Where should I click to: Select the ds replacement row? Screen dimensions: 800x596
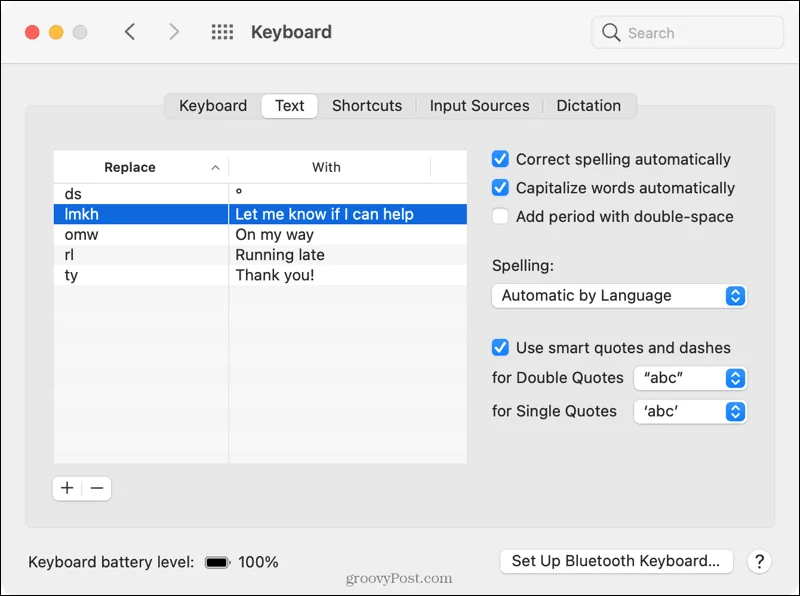(x=260, y=194)
